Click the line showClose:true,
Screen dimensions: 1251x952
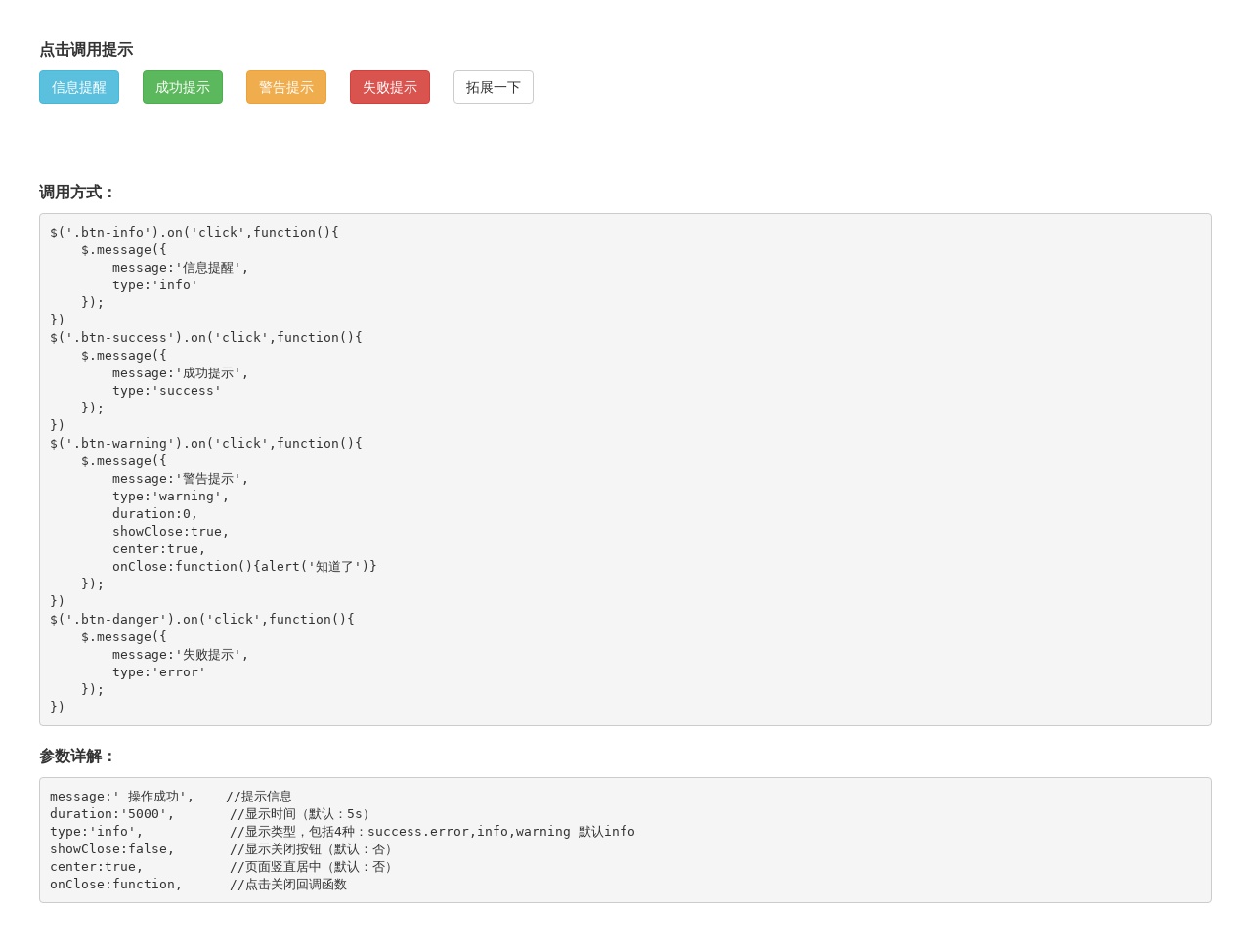tap(171, 532)
